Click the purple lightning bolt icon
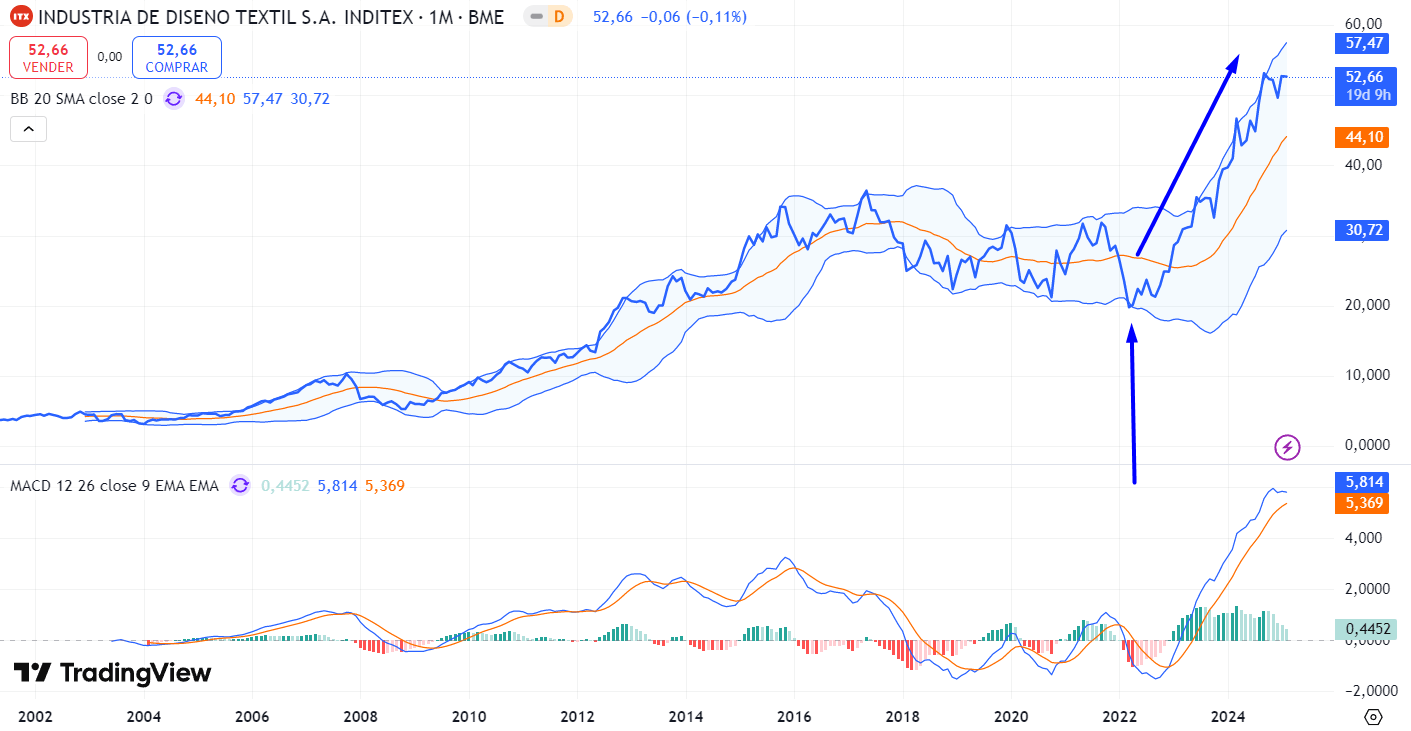The image size is (1411, 731). point(1287,447)
